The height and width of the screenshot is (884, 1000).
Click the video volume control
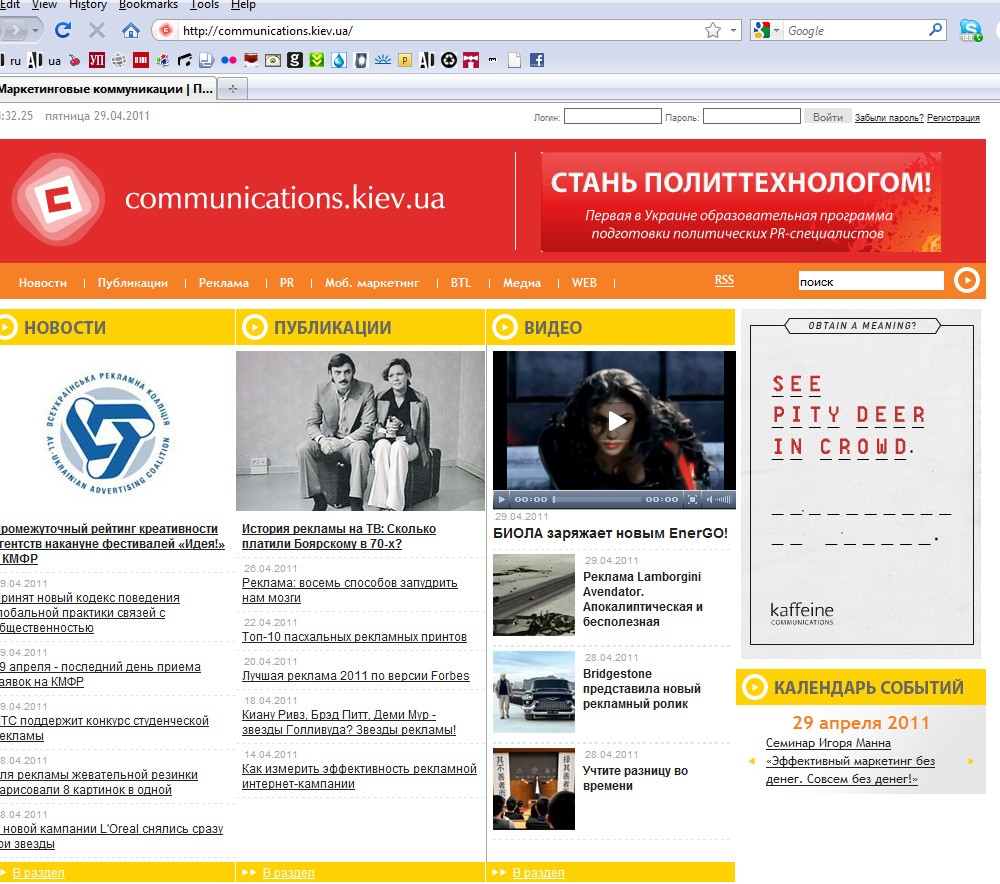pyautogui.click(x=718, y=499)
